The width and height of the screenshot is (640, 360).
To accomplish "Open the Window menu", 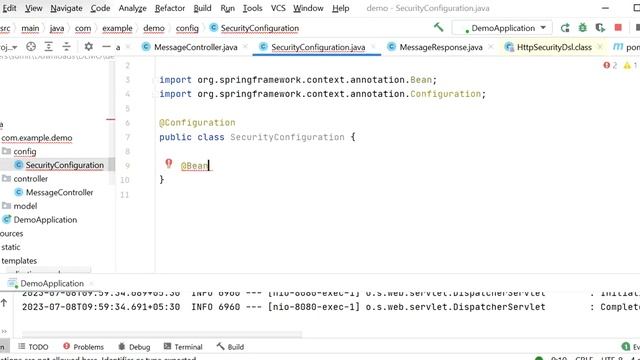I will [x=308, y=8].
